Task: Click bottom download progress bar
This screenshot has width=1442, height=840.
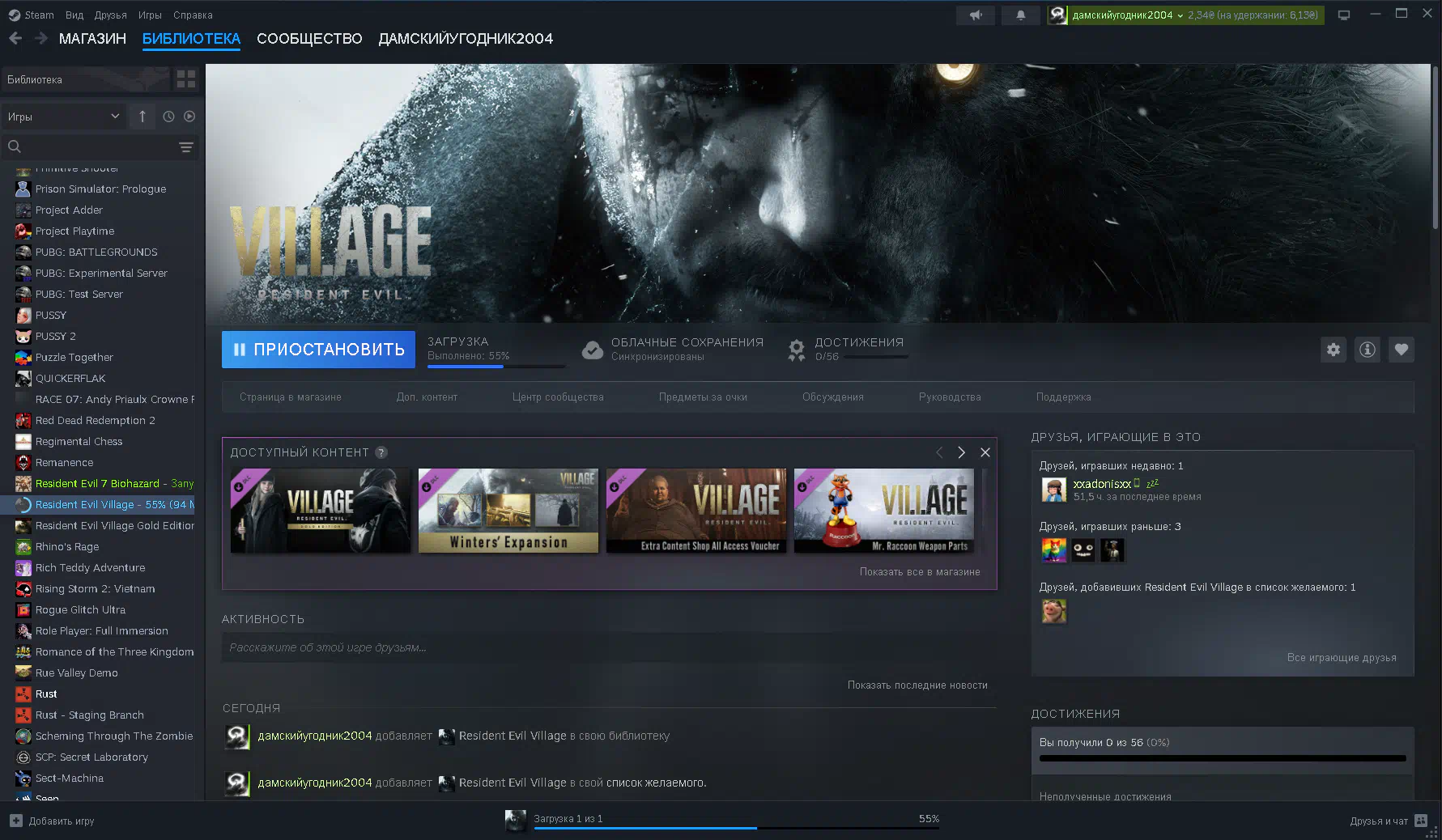Action: [736, 828]
